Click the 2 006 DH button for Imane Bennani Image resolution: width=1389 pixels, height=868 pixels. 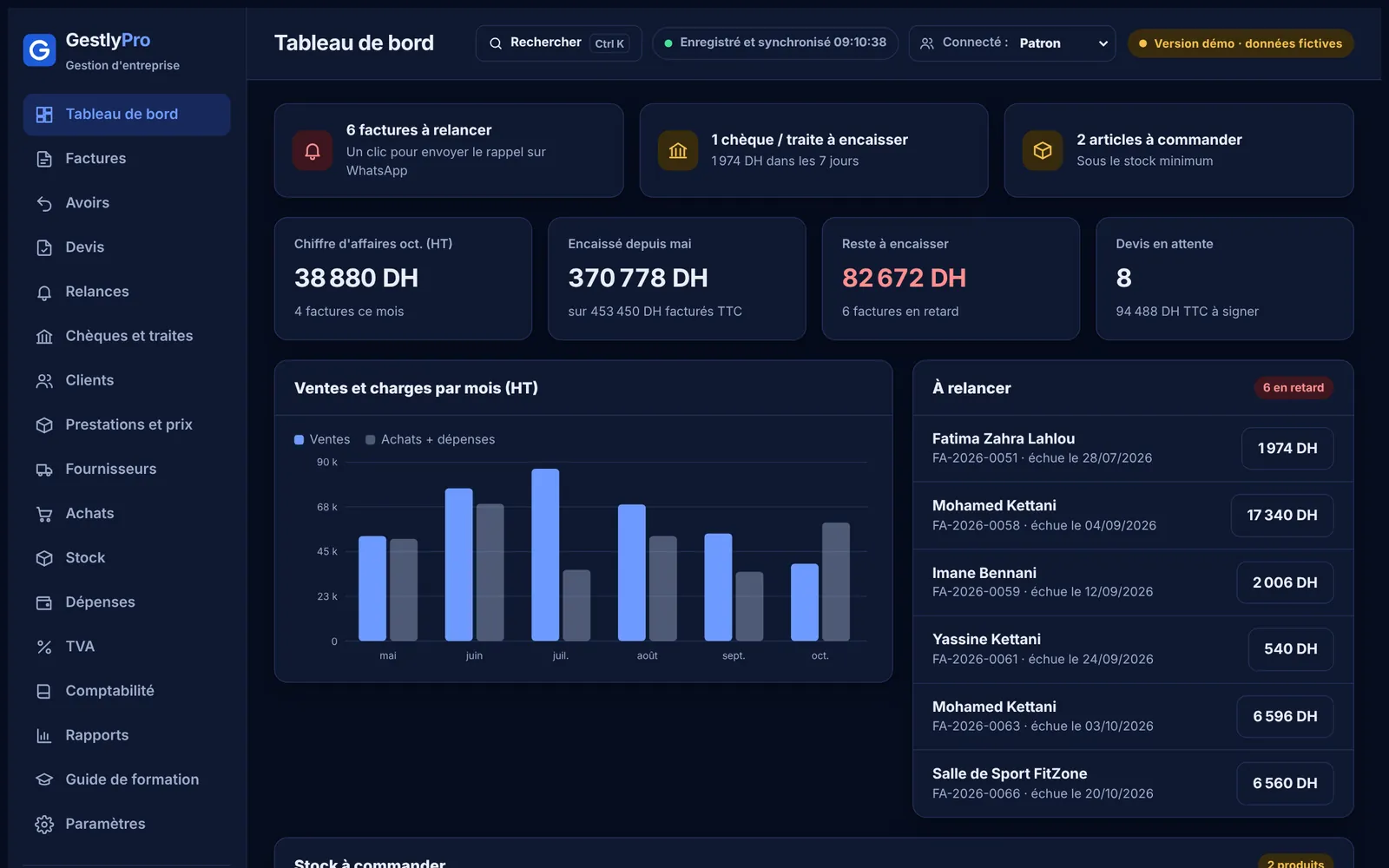1285,582
